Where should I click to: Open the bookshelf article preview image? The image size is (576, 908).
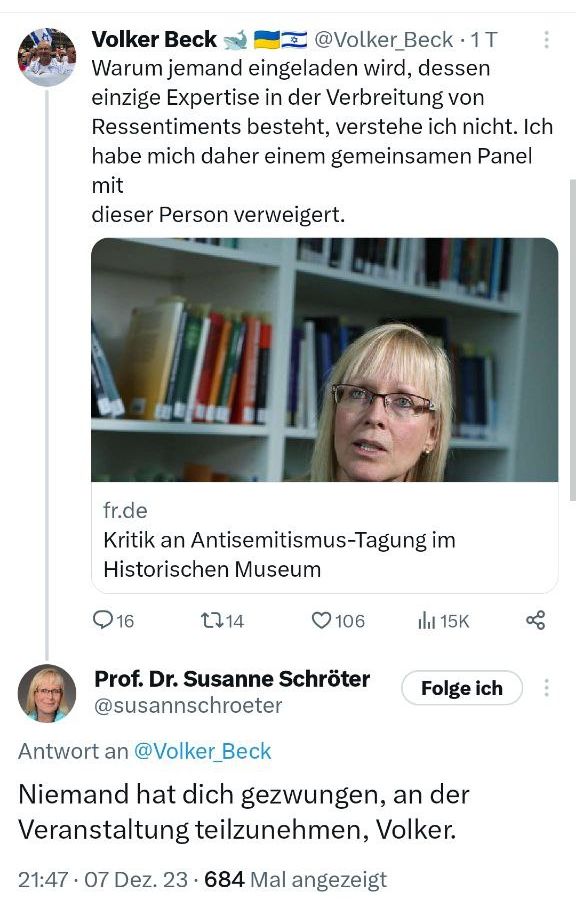click(x=325, y=360)
